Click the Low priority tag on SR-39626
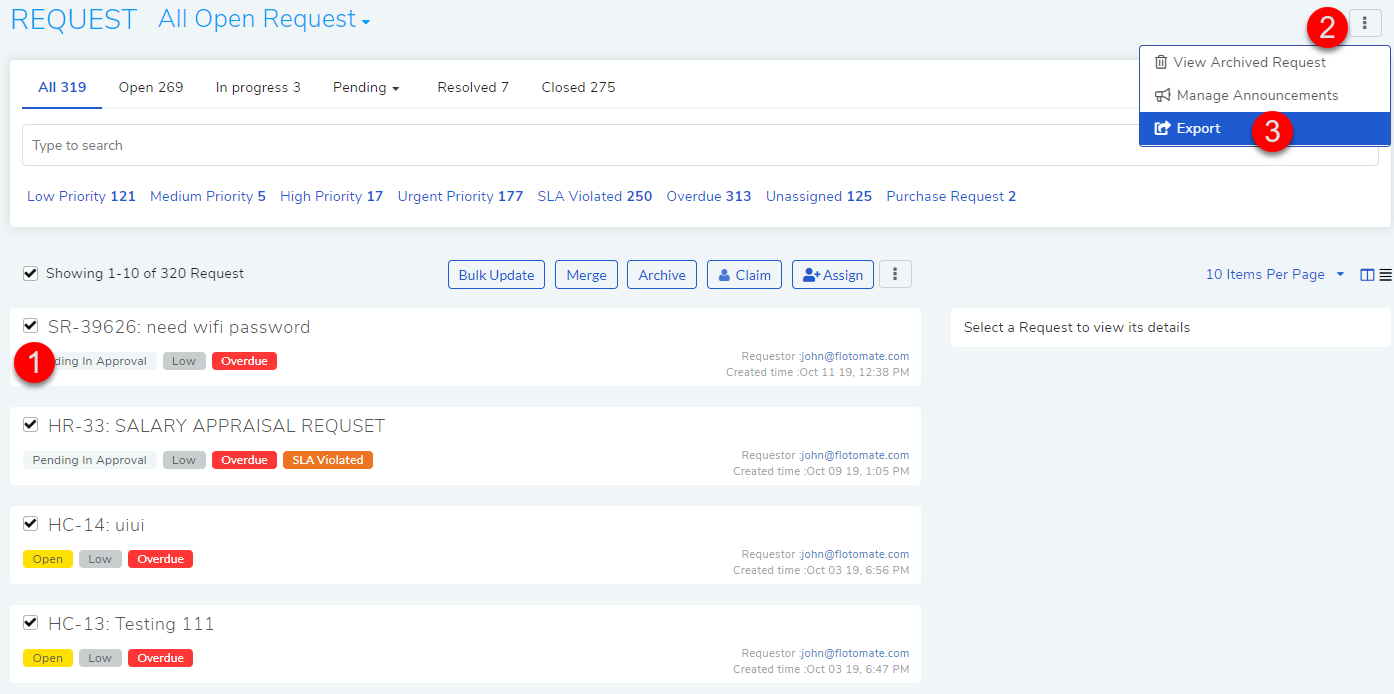 point(184,361)
